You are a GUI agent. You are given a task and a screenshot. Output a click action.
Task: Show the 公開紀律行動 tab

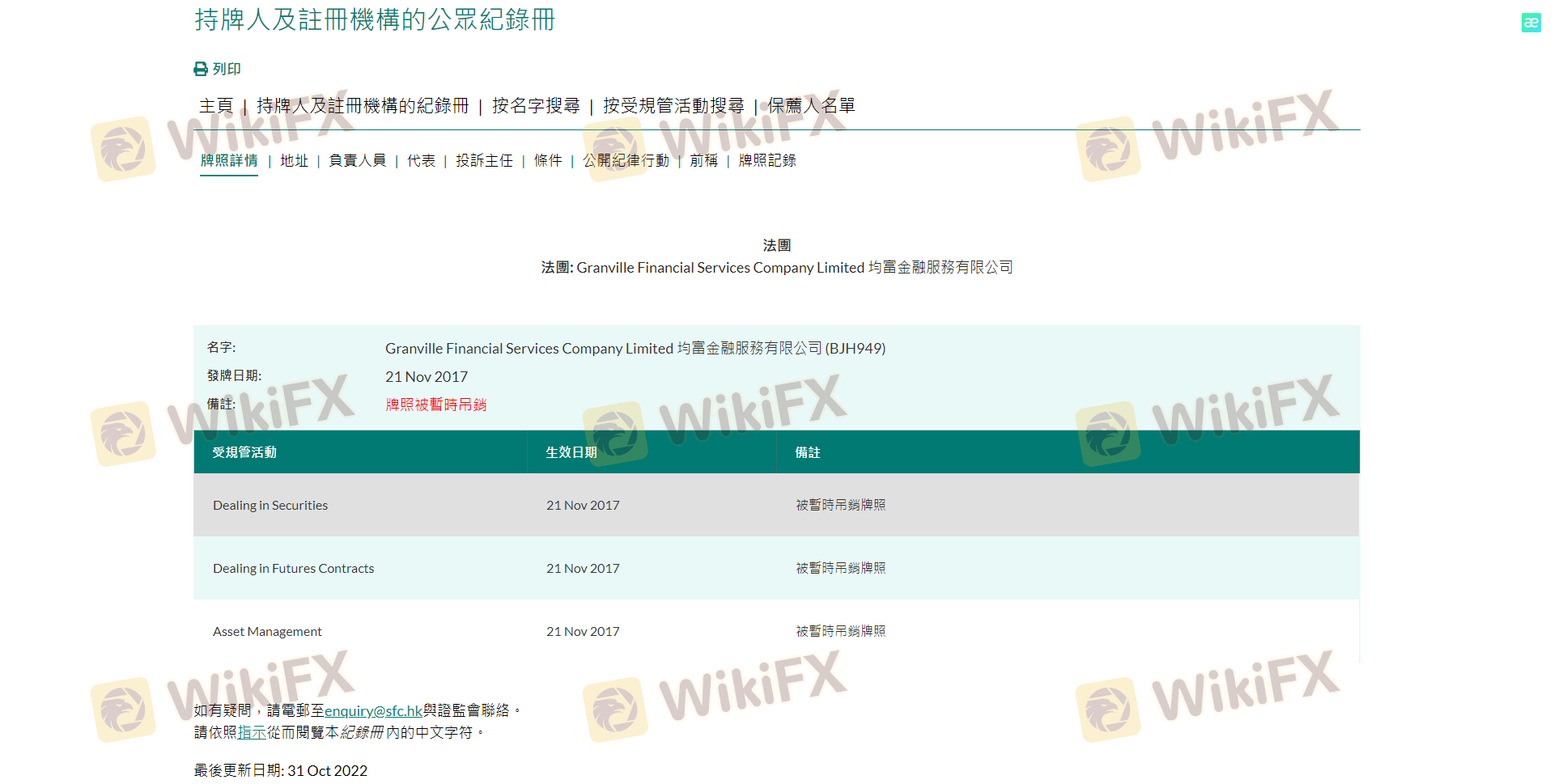tap(626, 161)
